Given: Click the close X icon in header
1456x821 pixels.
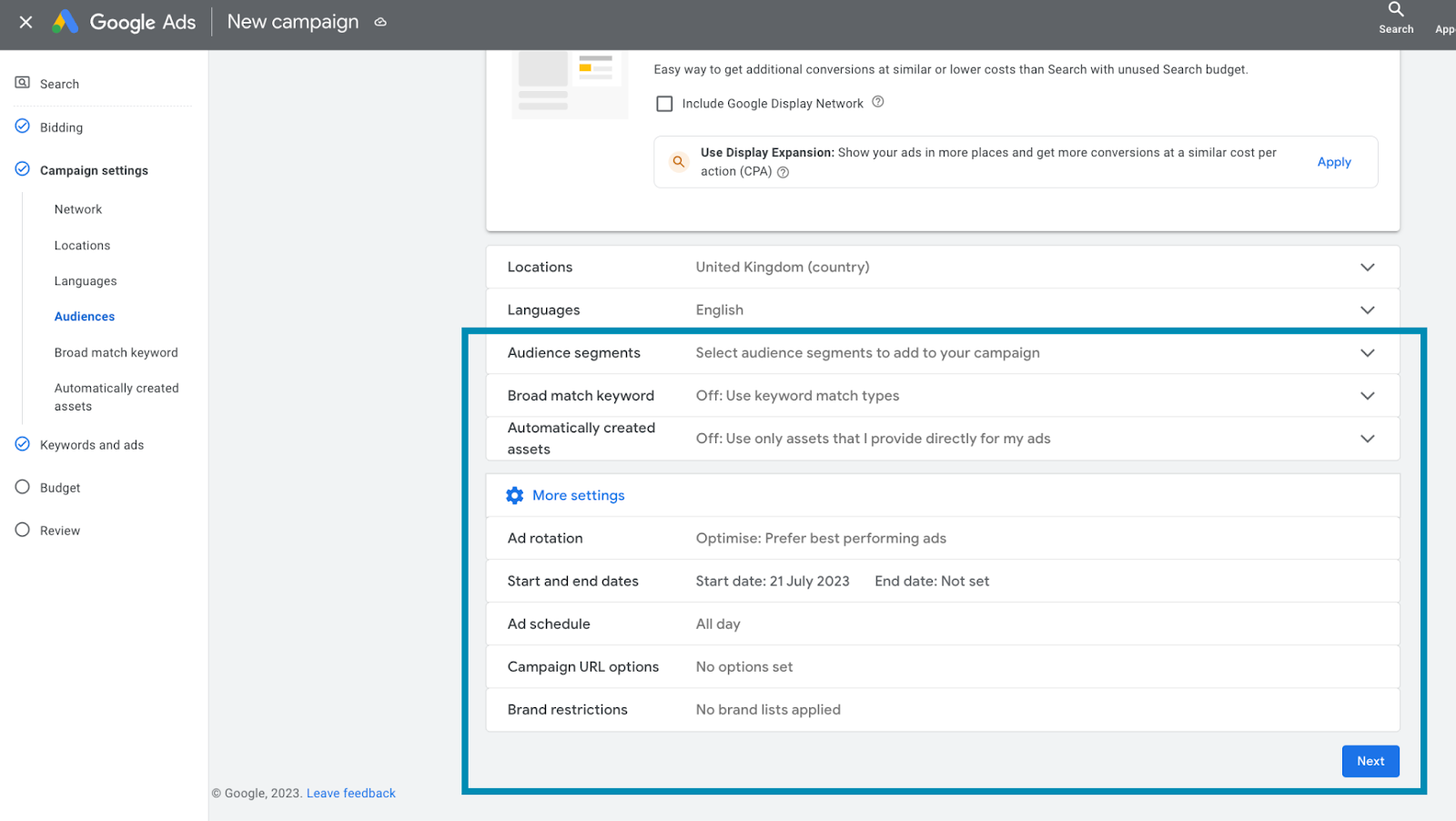Looking at the screenshot, I should pyautogui.click(x=25, y=22).
